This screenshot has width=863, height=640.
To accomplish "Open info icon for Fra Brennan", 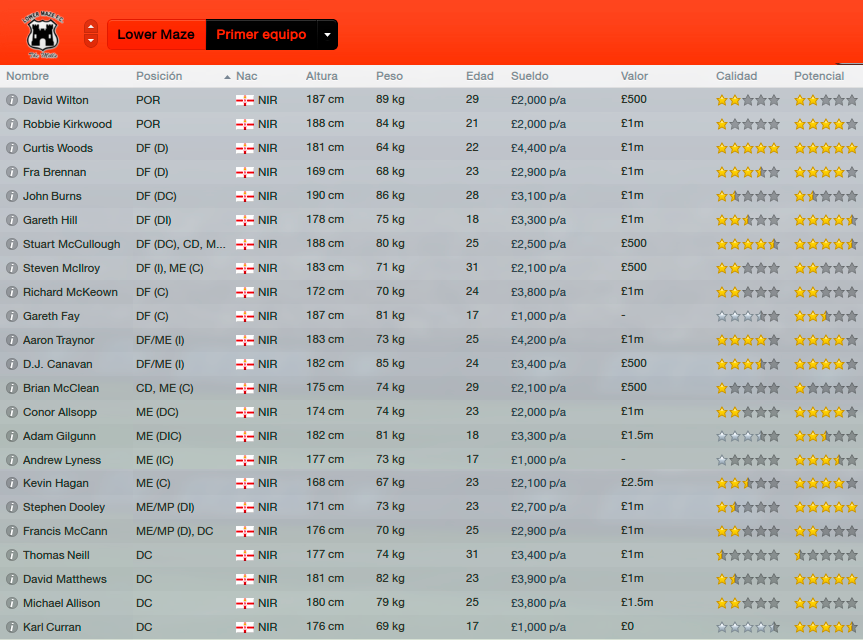I will pos(12,172).
